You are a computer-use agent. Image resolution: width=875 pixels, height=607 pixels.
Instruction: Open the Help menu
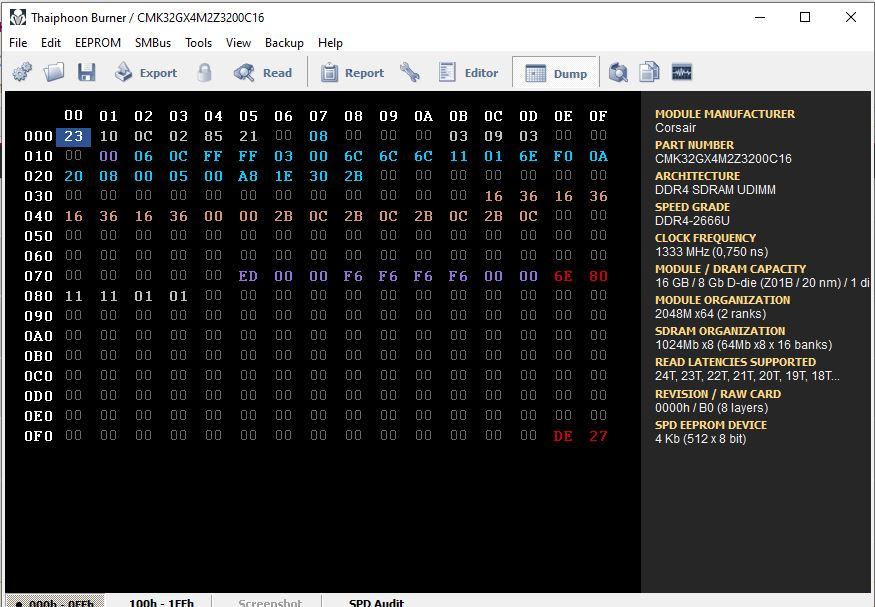point(330,43)
